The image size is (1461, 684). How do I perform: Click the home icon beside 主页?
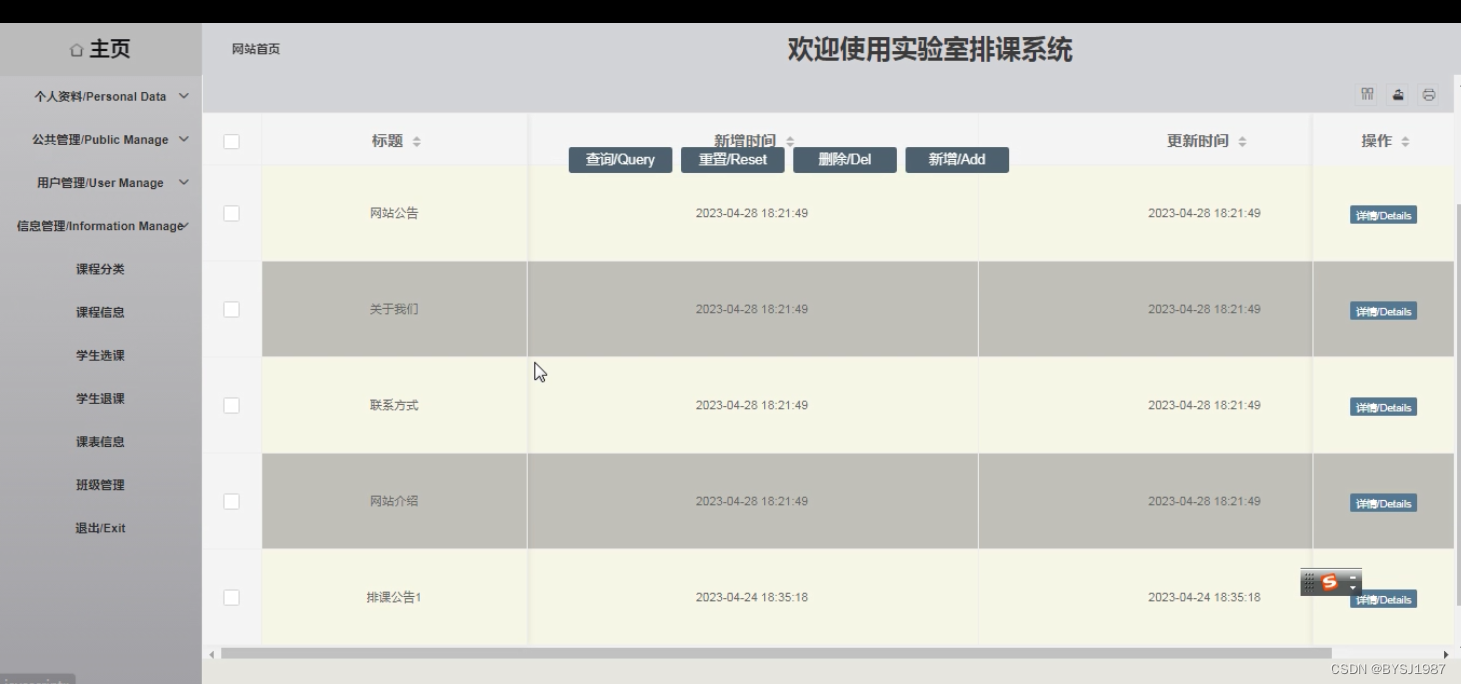(x=77, y=50)
